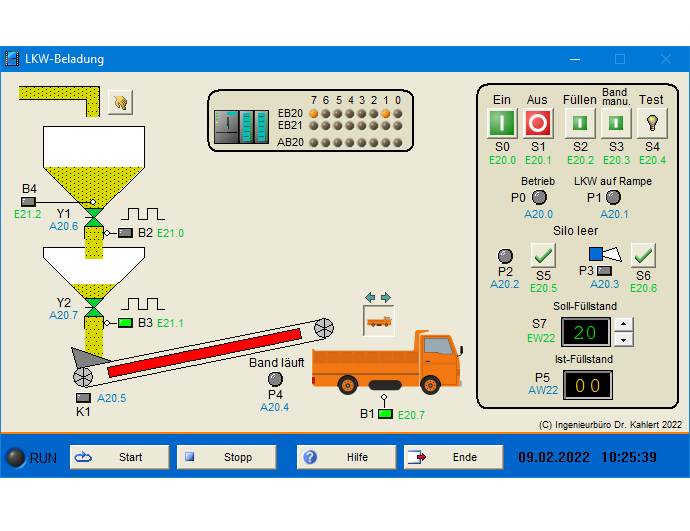This screenshot has width=690, height=531.
Task: Click the green B1 sensor indicator
Action: [385, 414]
